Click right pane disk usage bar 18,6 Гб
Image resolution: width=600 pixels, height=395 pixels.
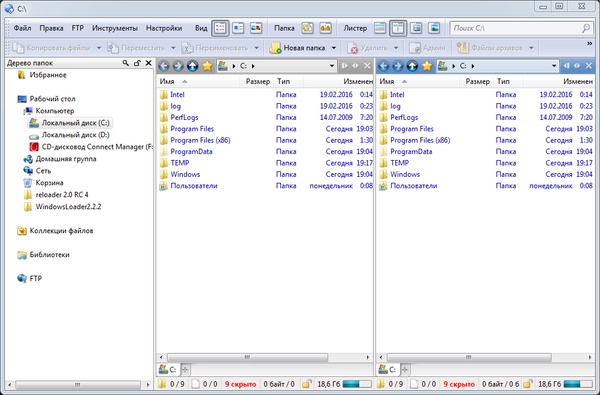pos(578,384)
